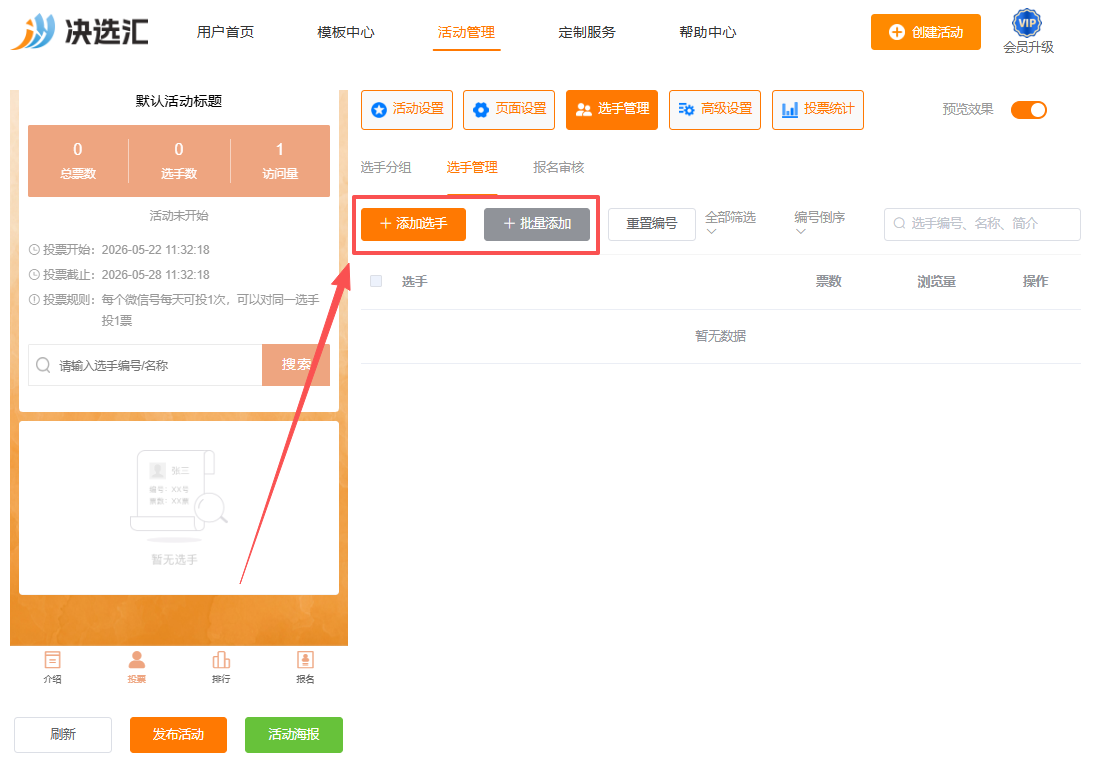
Task: Go to 用户首页 in the top nav
Action: point(225,32)
